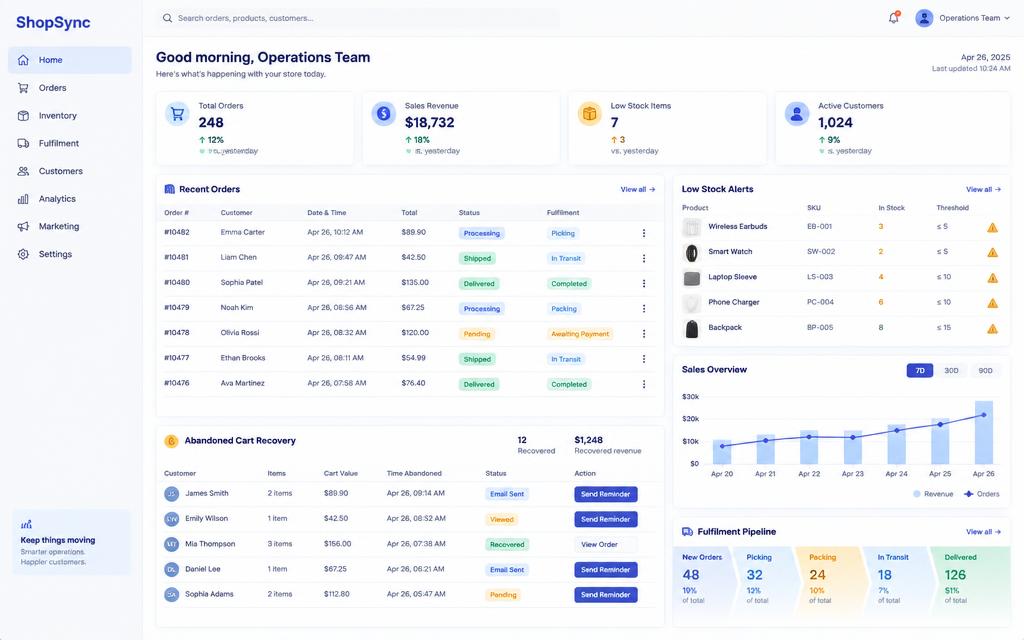Image resolution: width=1024 pixels, height=640 pixels.
Task: Open Analytics from the sidebar
Action: [70, 199]
